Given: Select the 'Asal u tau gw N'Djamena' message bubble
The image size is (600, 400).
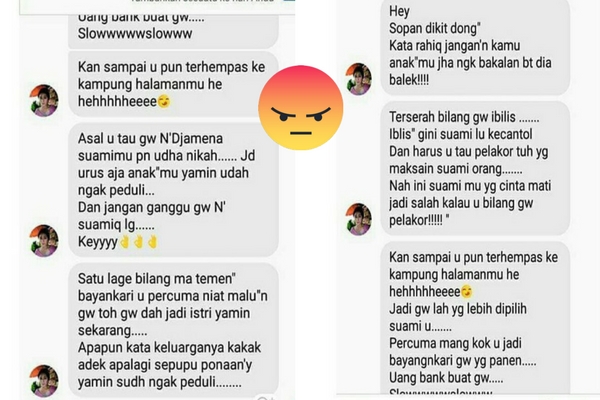Looking at the screenshot, I should [173, 190].
